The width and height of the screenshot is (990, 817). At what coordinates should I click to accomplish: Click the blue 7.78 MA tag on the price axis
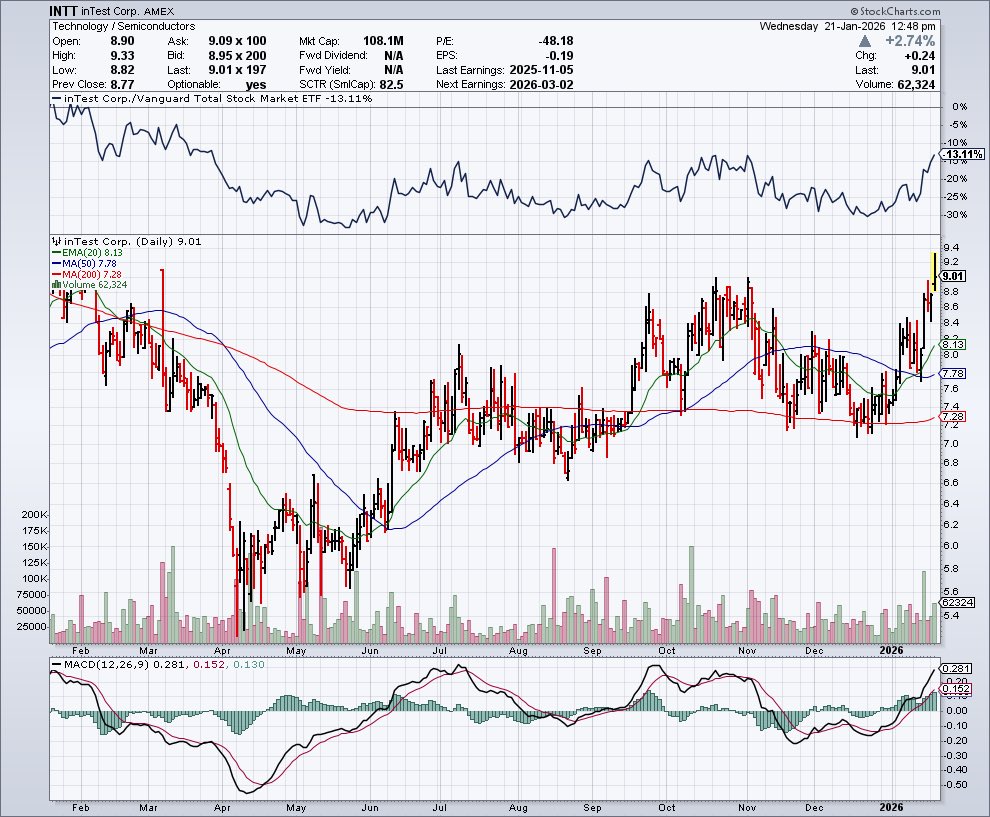tap(953, 374)
